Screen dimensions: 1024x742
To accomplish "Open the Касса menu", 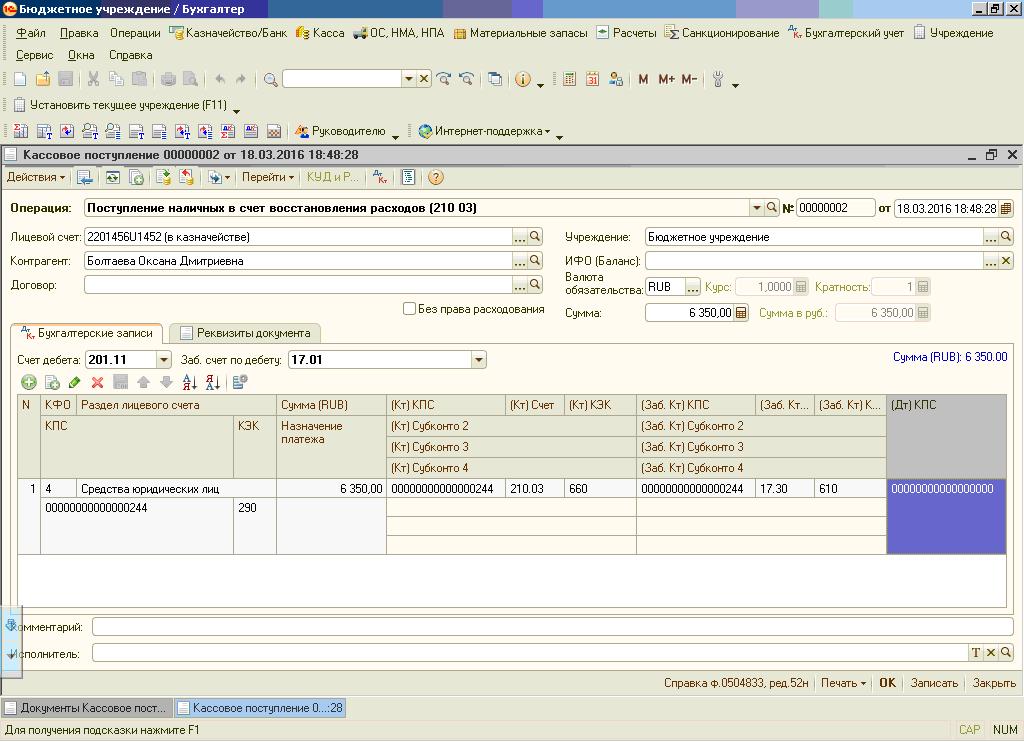I will pos(320,33).
